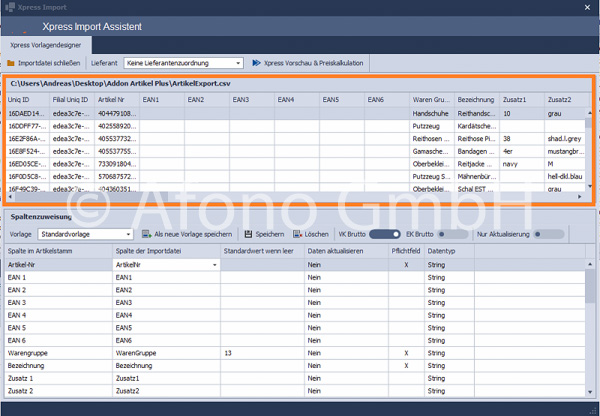Switch to the Xpress Vorlagendesigner tab
Image resolution: width=600 pixels, height=416 pixels.
tap(46, 45)
